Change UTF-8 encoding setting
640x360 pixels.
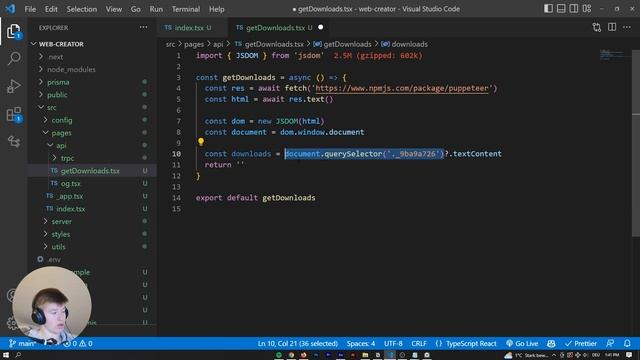click(x=393, y=344)
